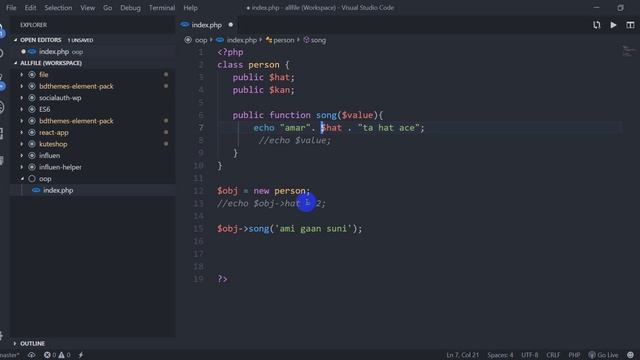The image size is (640, 360).
Task: Click the master branch indicator
Action: pos(9,355)
